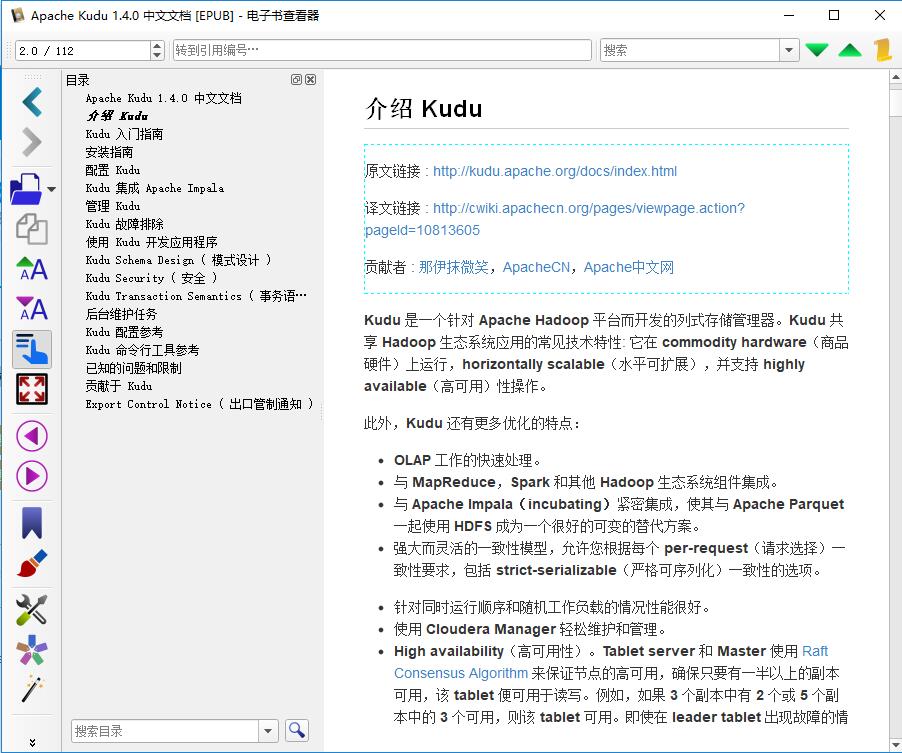Go to next page with purple right arrow

32,476
